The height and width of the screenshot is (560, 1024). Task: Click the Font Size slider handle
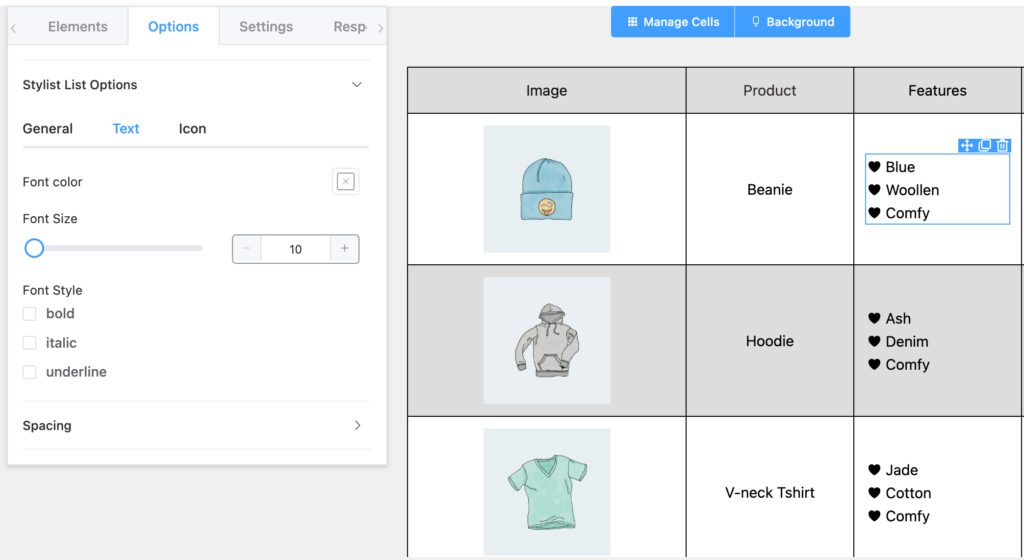pyautogui.click(x=34, y=248)
